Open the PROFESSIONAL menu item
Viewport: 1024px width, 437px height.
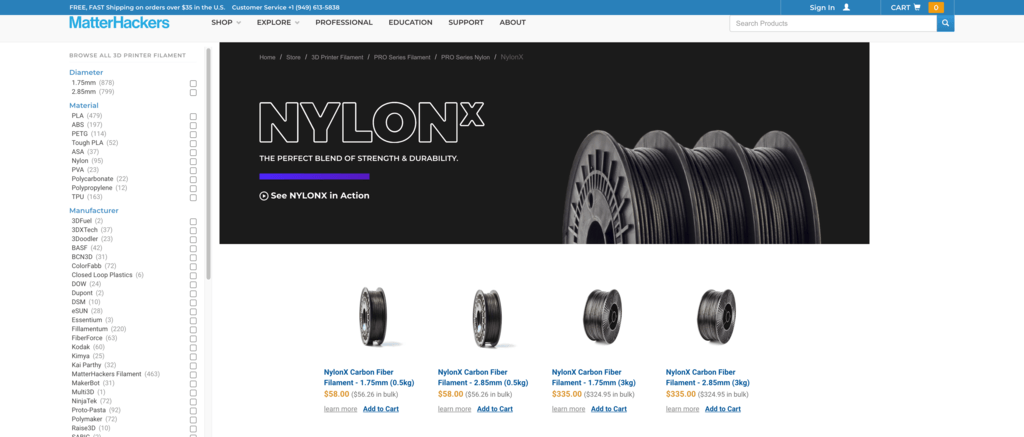click(x=344, y=22)
